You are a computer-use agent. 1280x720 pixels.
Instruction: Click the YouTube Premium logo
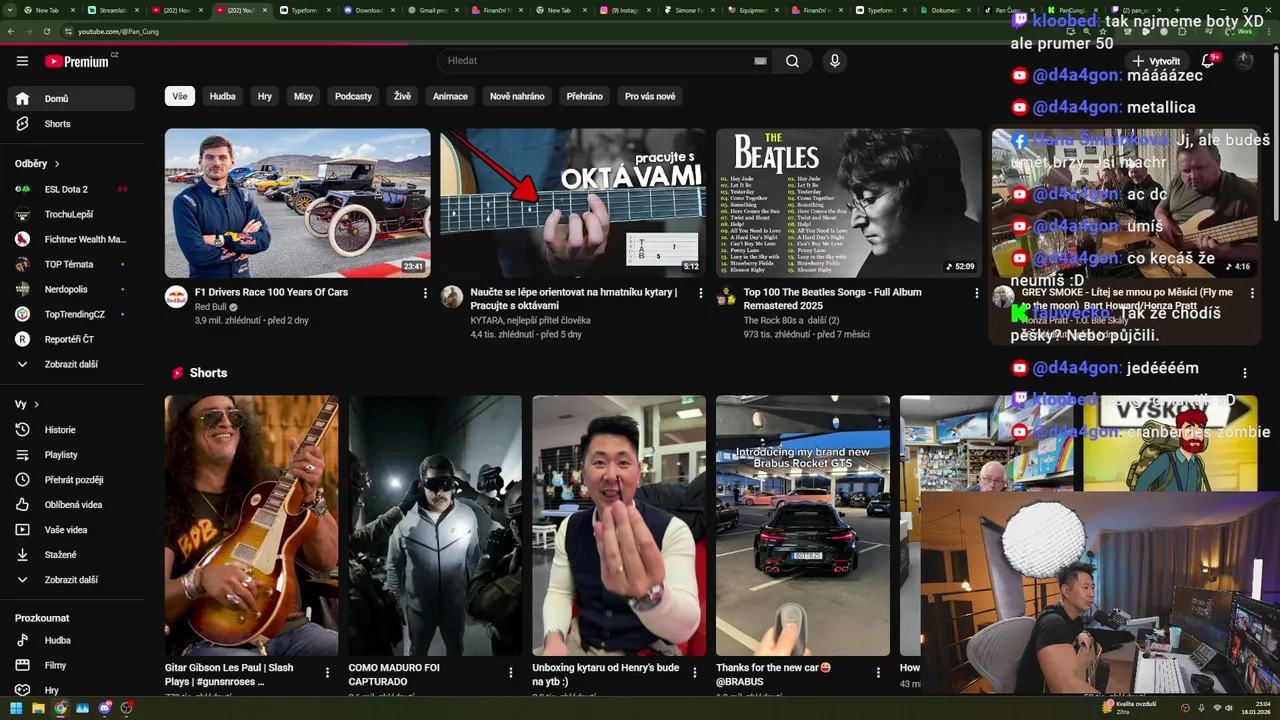coord(79,61)
